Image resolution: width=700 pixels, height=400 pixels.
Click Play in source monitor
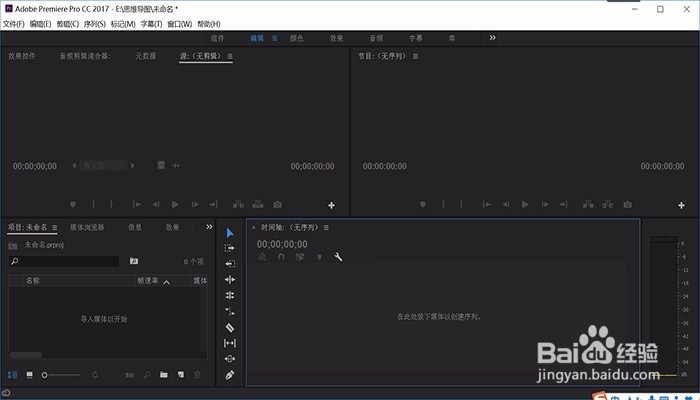[x=175, y=204]
